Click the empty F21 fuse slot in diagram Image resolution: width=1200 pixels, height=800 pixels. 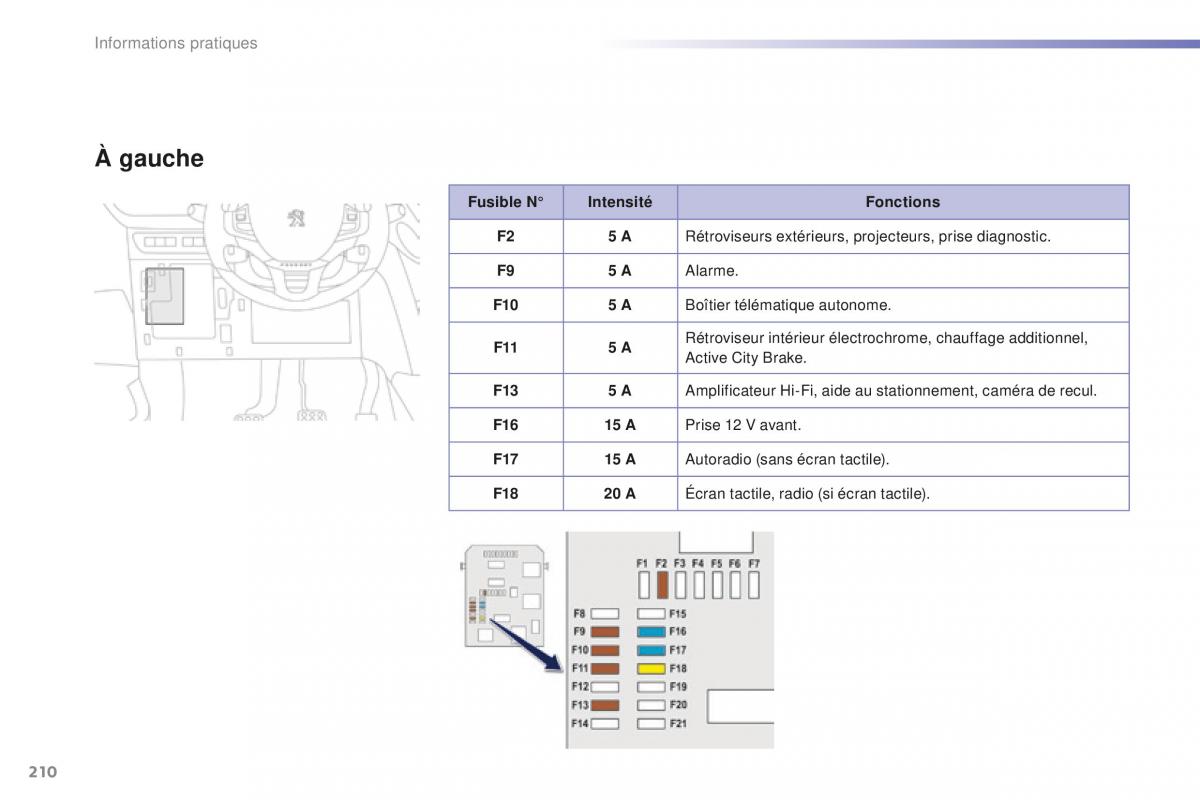(x=652, y=723)
